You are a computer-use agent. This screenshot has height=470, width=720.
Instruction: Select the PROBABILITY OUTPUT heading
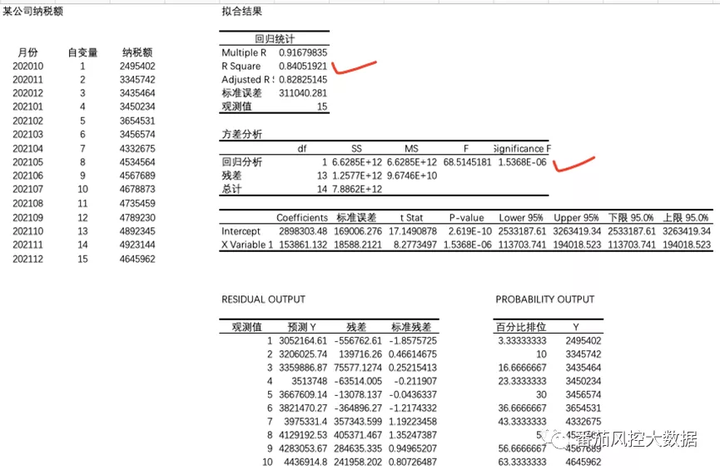[x=544, y=299]
